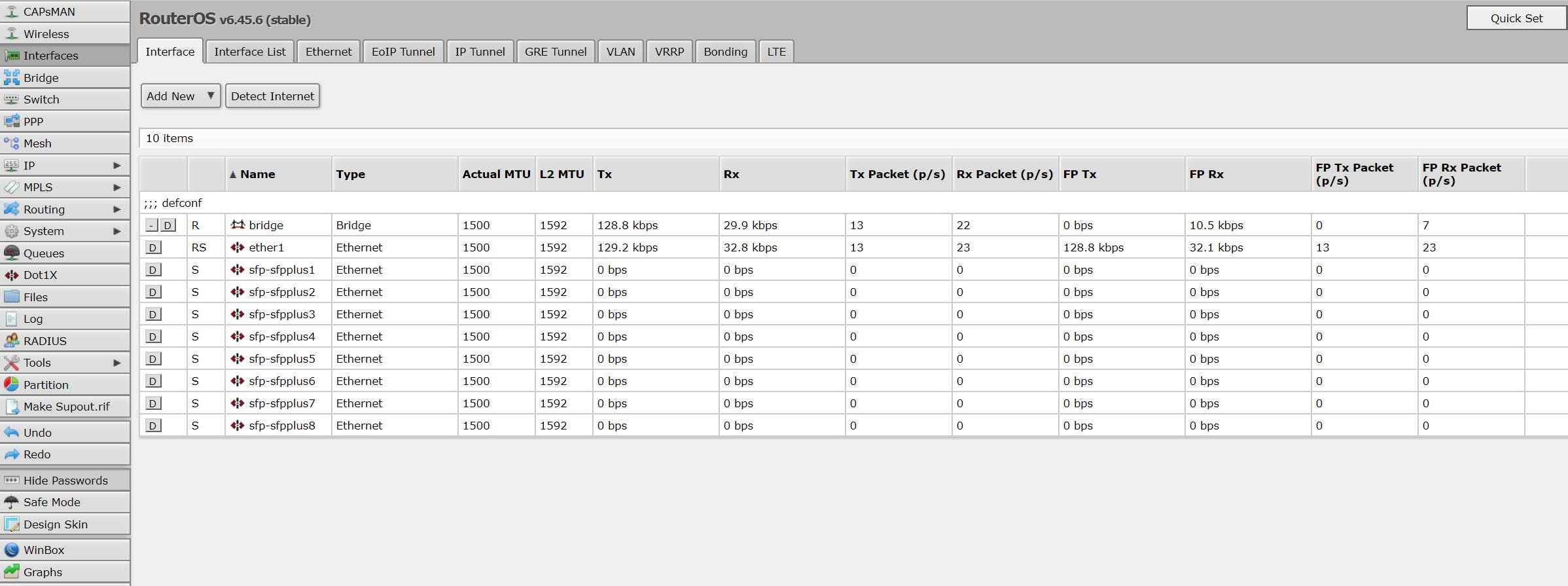Image resolution: width=1568 pixels, height=586 pixels.
Task: Click the Wireless antenna icon
Action: coord(11,33)
